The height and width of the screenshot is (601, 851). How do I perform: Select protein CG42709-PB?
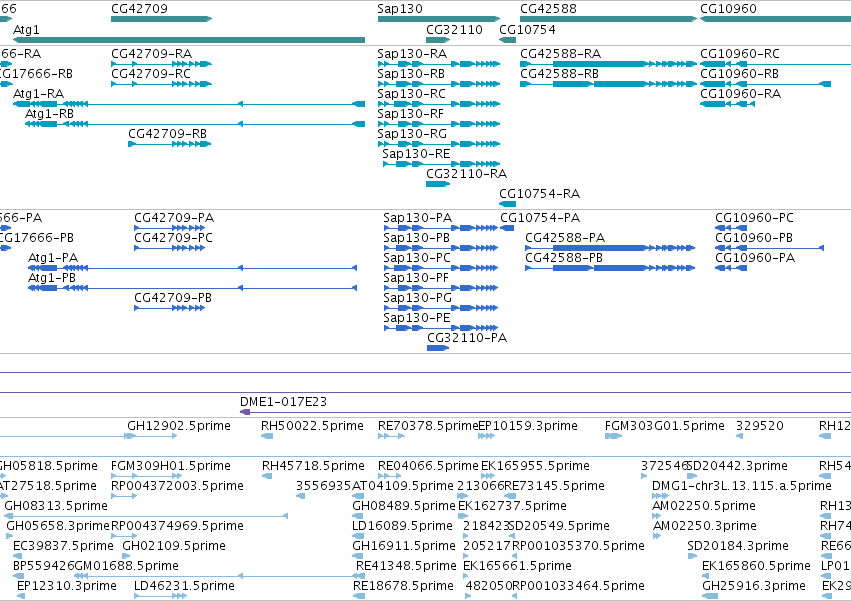point(169,308)
